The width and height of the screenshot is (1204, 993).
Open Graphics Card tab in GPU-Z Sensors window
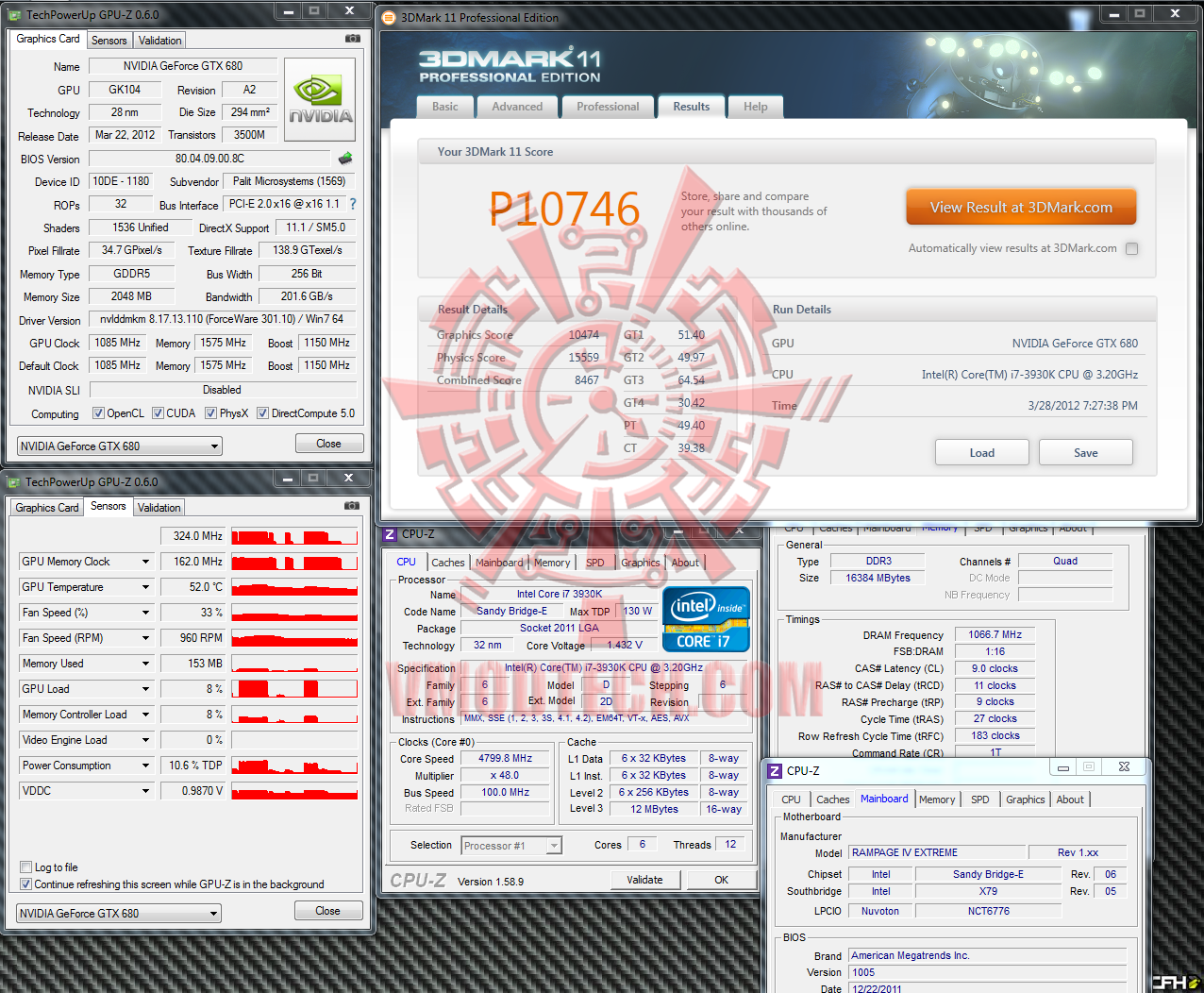47,508
